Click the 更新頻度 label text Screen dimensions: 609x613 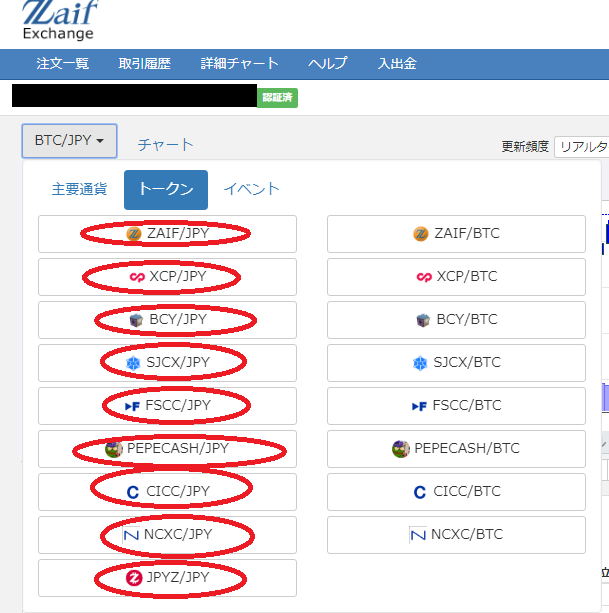pos(525,147)
